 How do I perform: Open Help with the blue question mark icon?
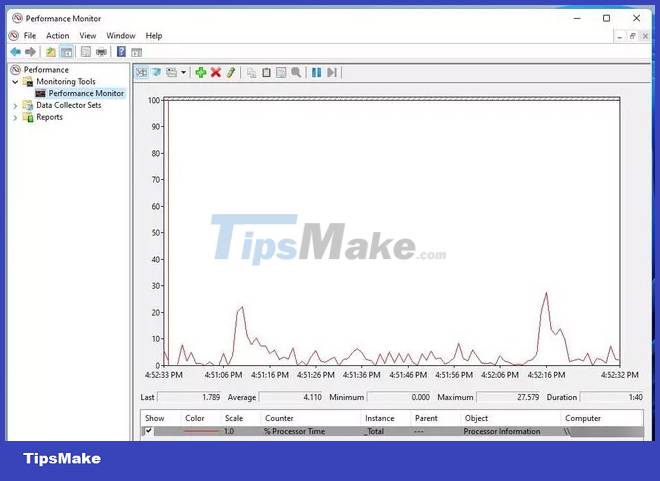(x=121, y=52)
